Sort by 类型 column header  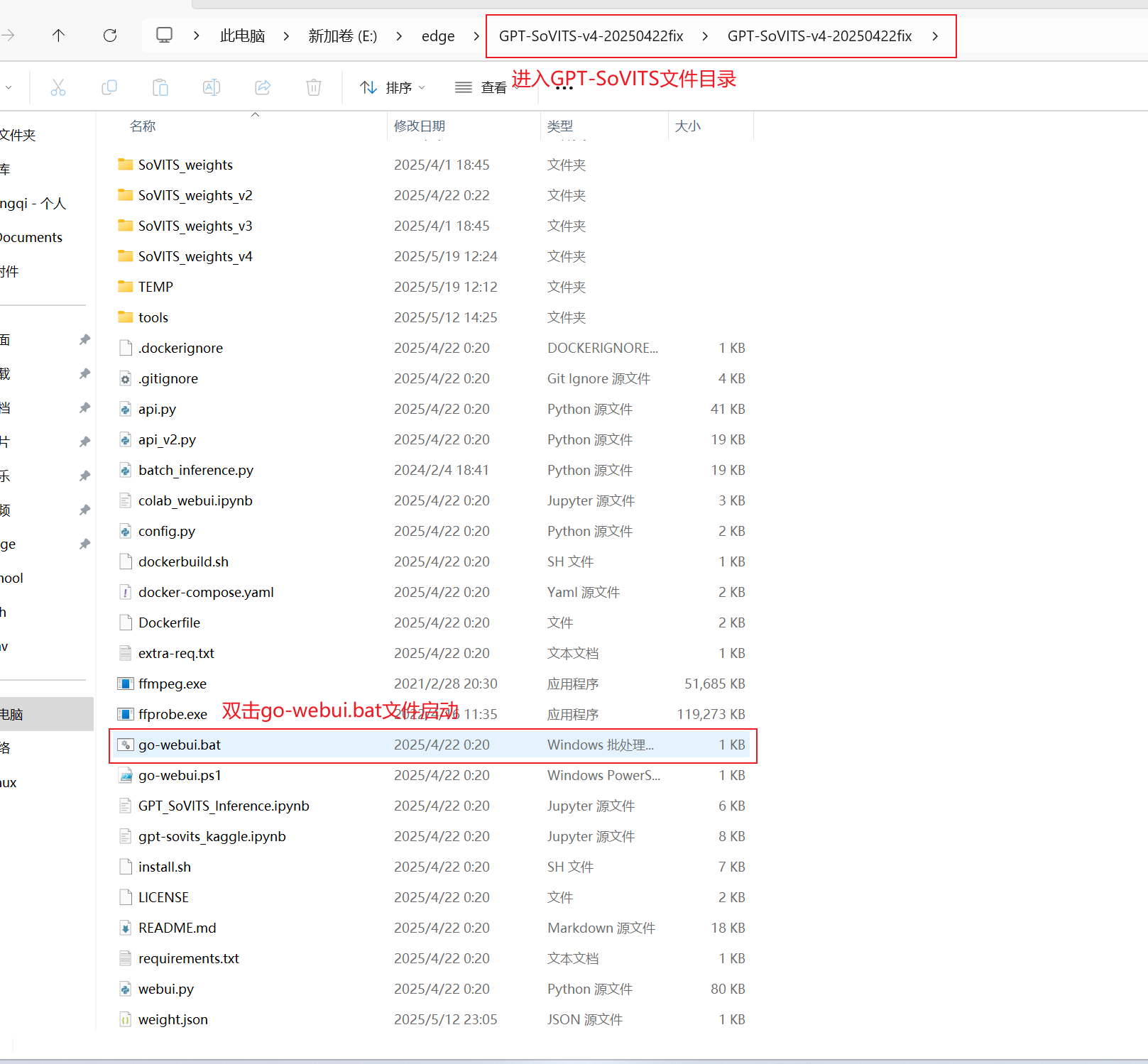[x=560, y=126]
